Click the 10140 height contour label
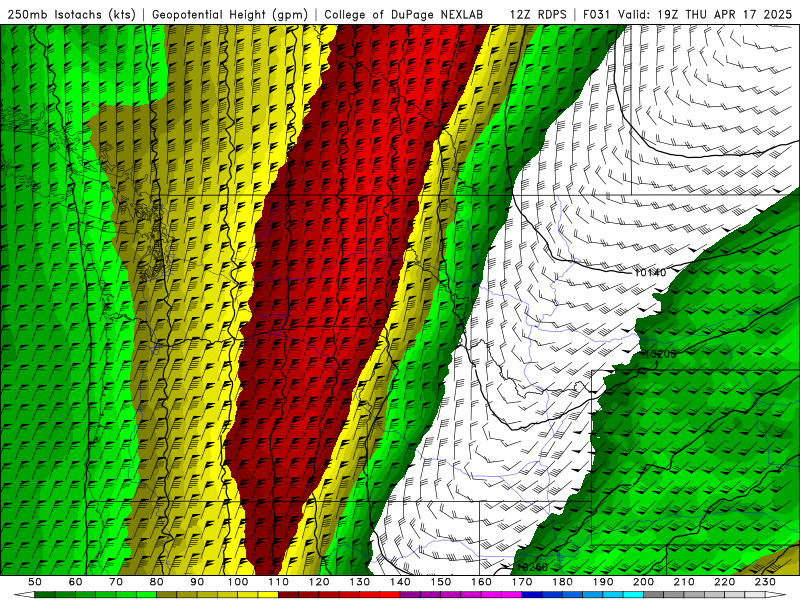 click(x=650, y=273)
